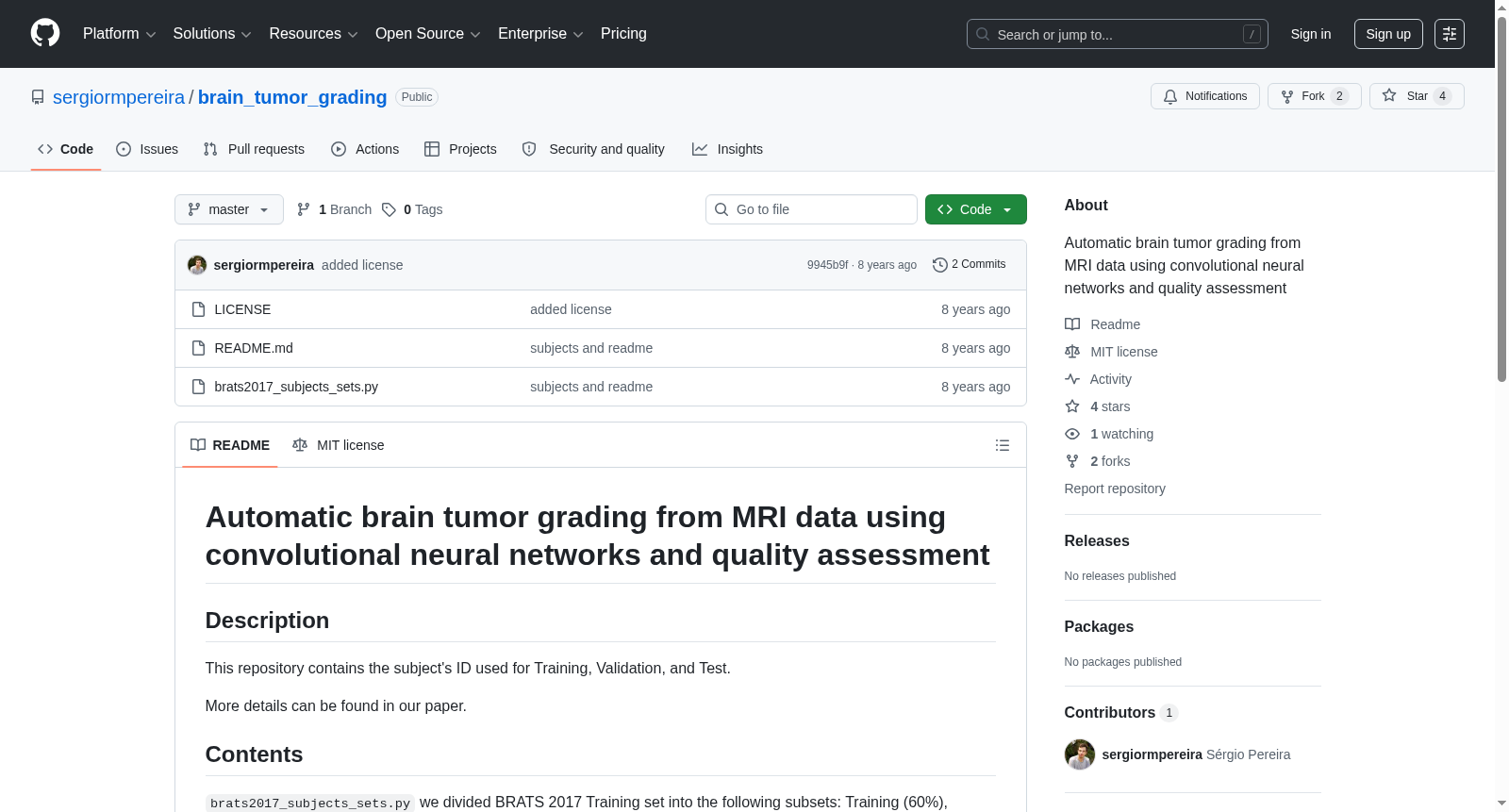This screenshot has width=1509, height=812.
Task: Click the book icon beside Readme in About
Action: (1072, 324)
